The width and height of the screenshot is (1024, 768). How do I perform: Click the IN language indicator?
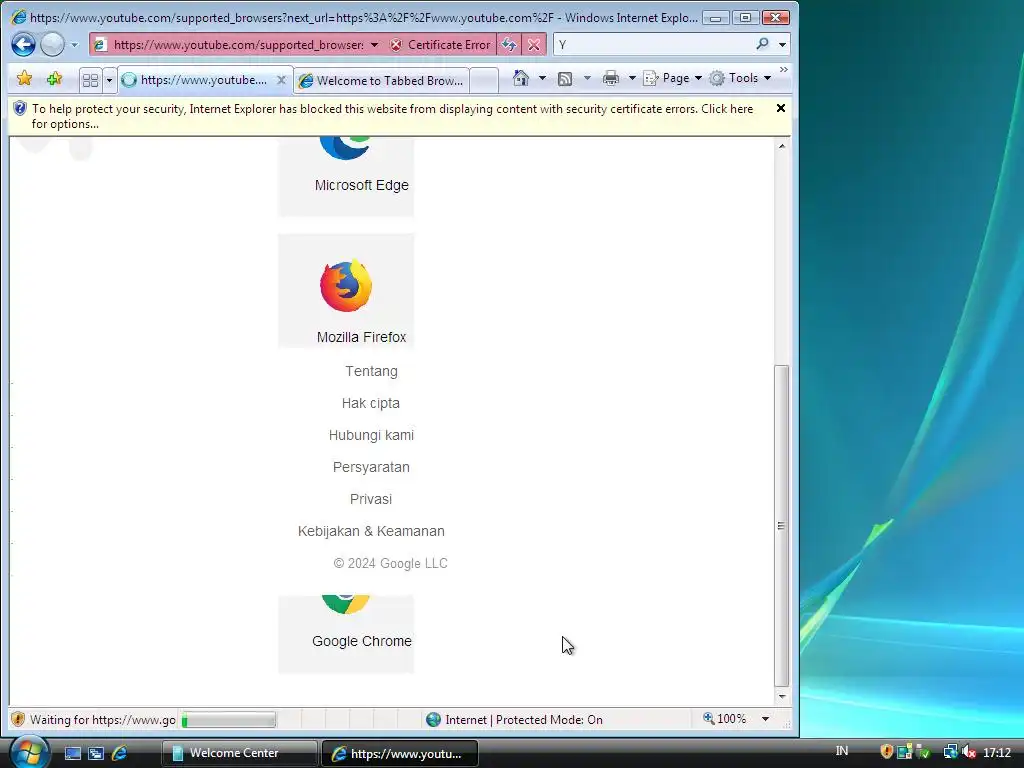(x=842, y=751)
